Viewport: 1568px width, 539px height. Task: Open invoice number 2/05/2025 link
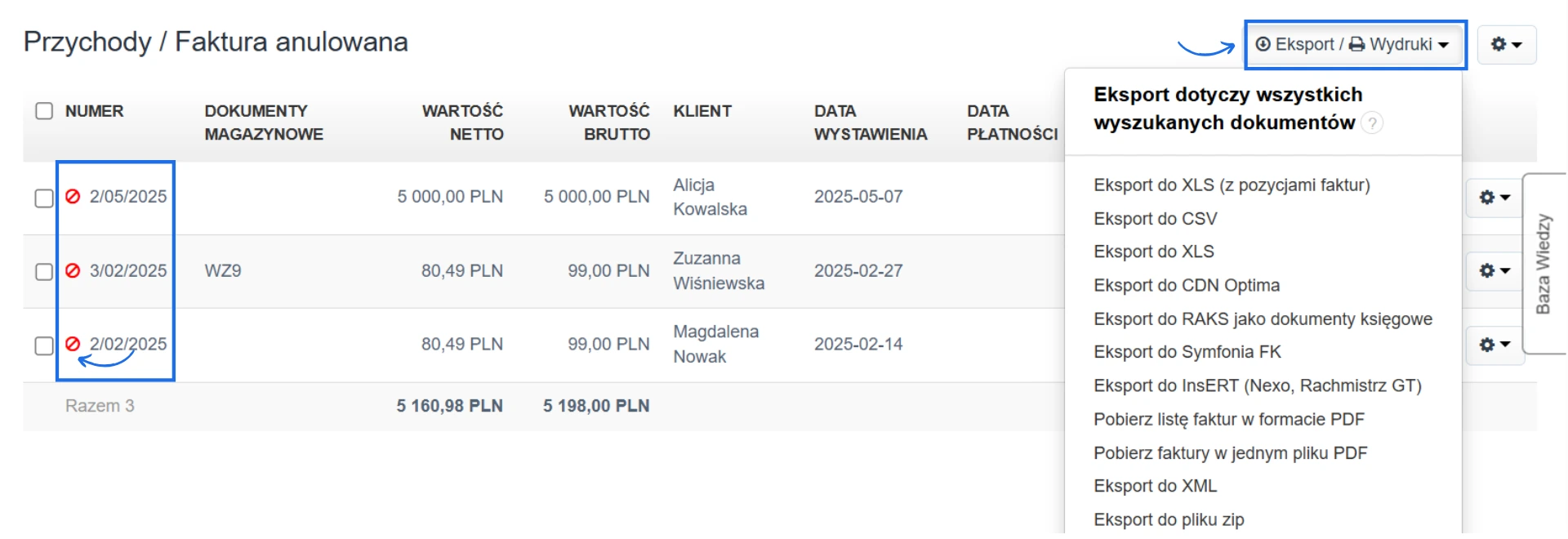[x=128, y=197]
